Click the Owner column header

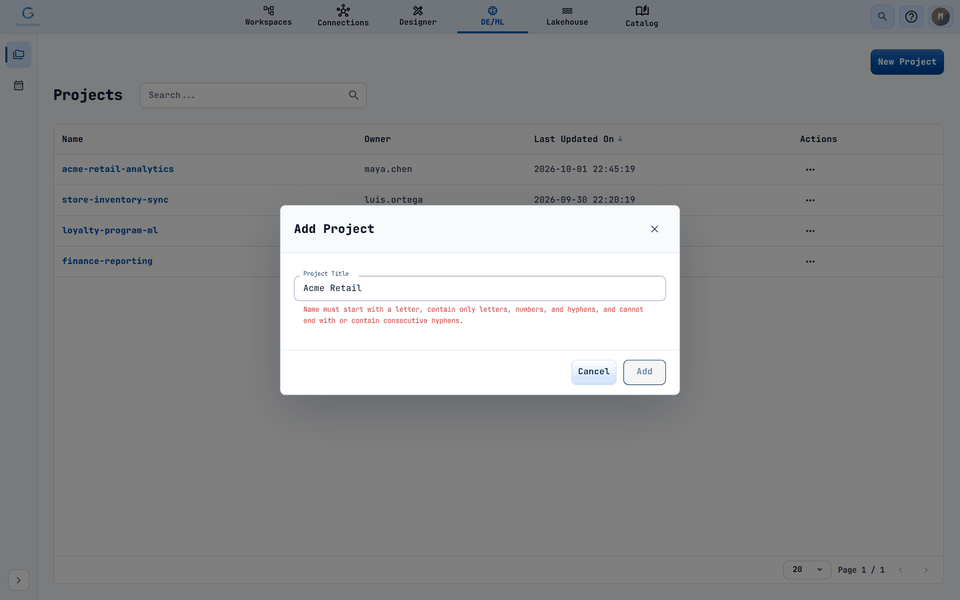coord(377,139)
